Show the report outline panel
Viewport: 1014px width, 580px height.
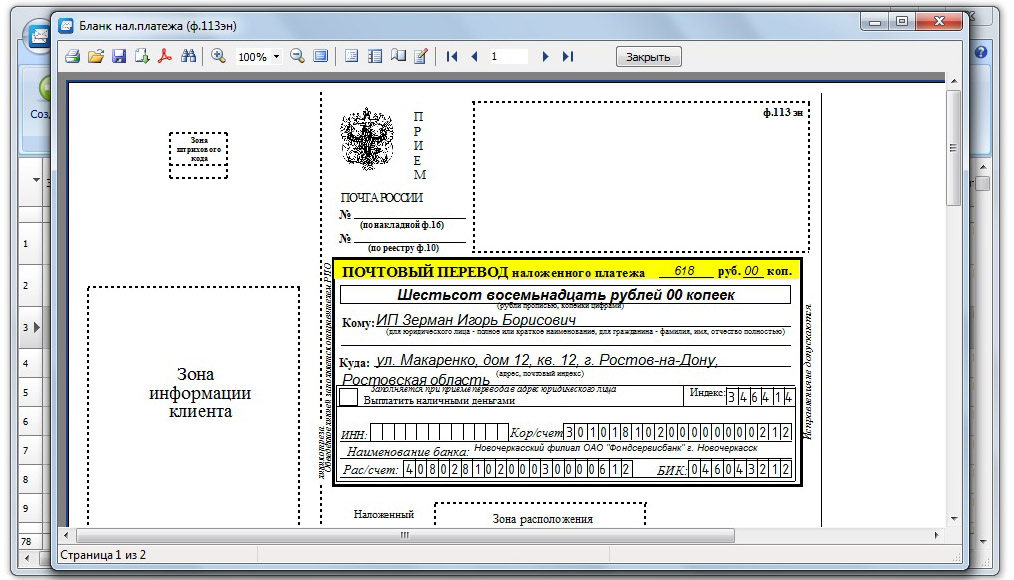click(x=351, y=56)
